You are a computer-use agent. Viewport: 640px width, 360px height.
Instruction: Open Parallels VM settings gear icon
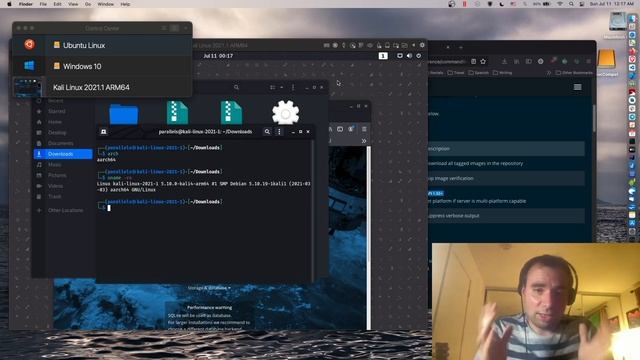click(422, 45)
